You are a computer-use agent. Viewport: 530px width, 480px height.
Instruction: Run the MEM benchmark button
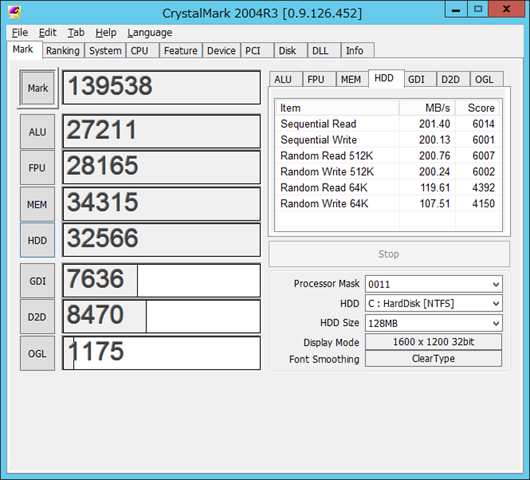click(x=37, y=205)
